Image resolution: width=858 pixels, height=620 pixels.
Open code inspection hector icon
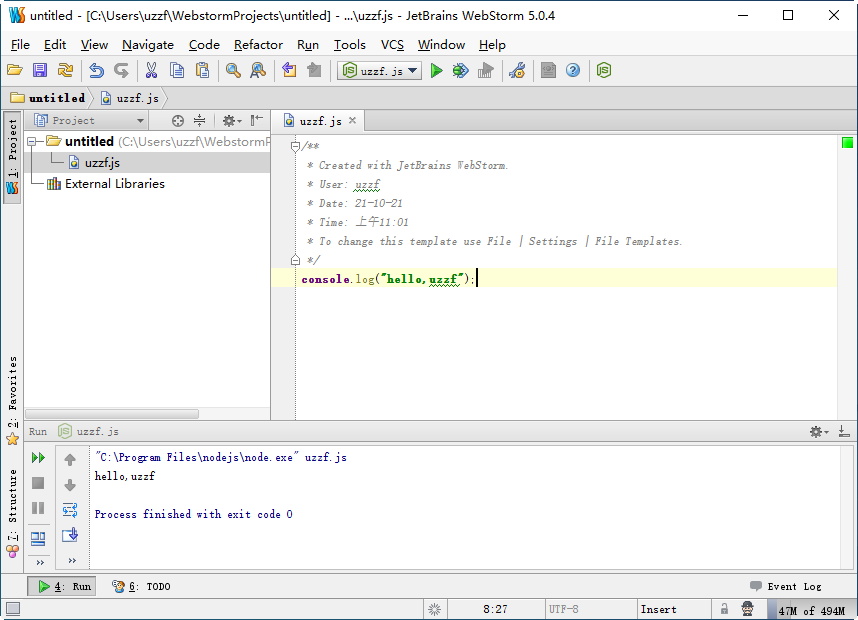(747, 609)
